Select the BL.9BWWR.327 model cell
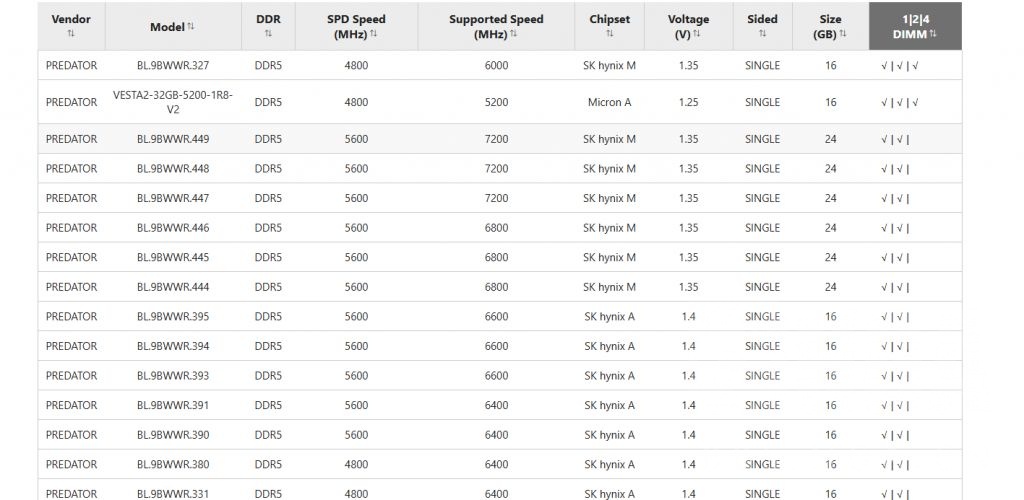The height and width of the screenshot is (500, 1024). [x=173, y=66]
